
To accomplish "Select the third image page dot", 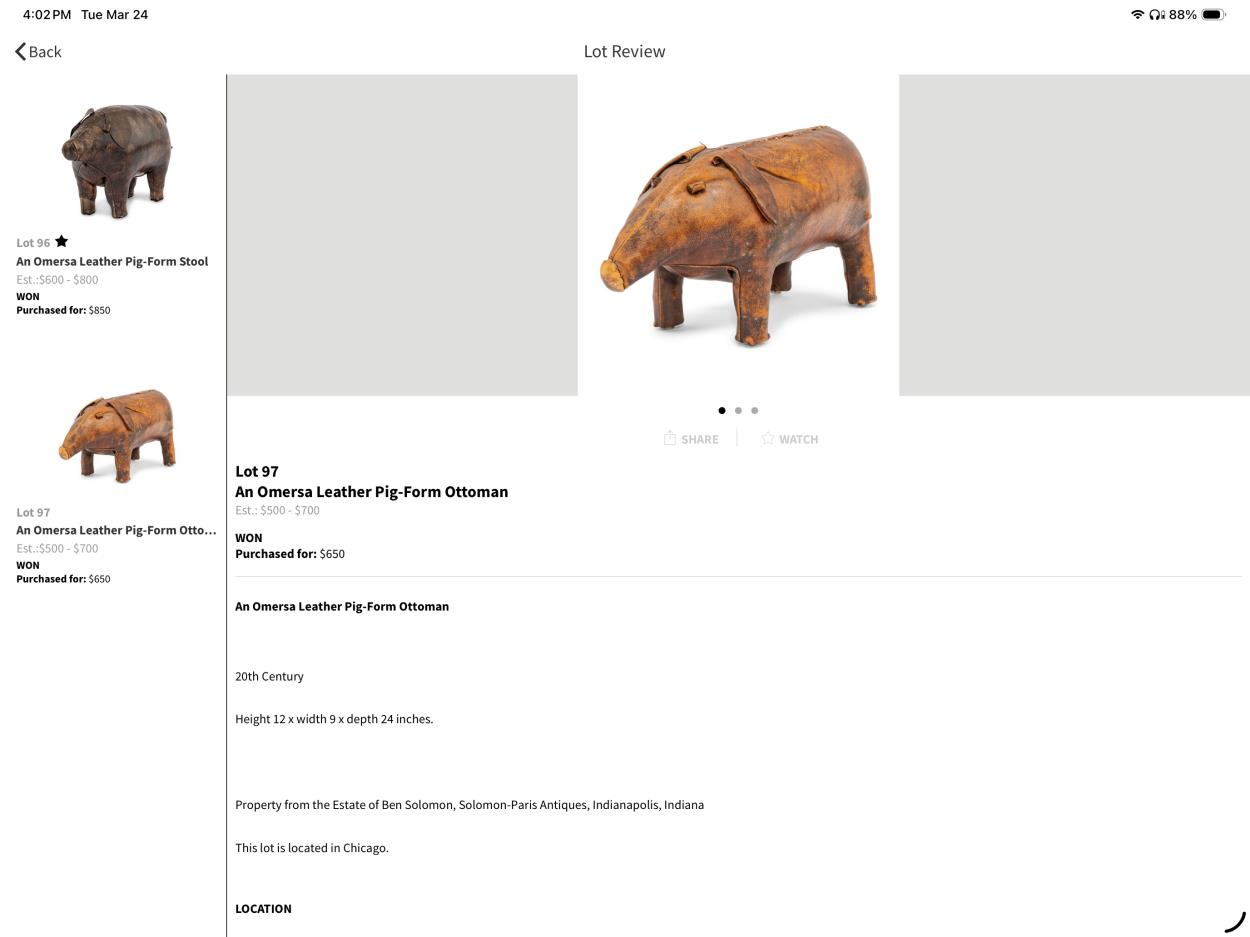I will pyautogui.click(x=754, y=410).
